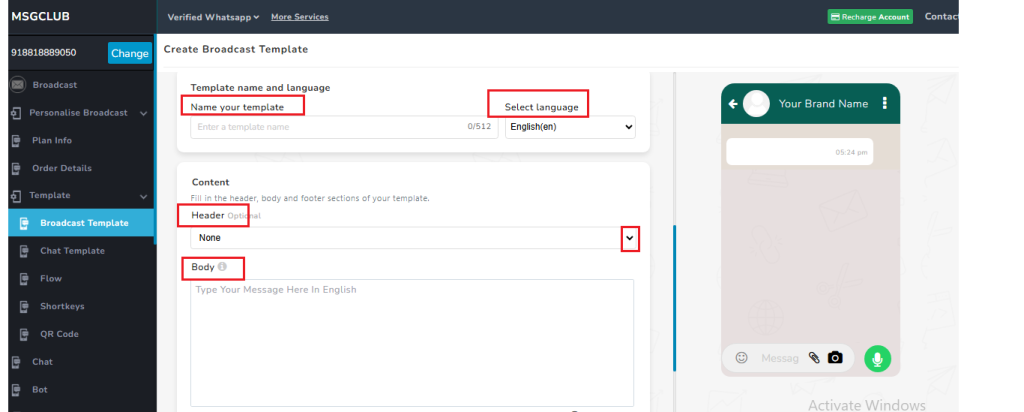Open the Select language dropdown
1024x412 pixels.
coord(570,127)
